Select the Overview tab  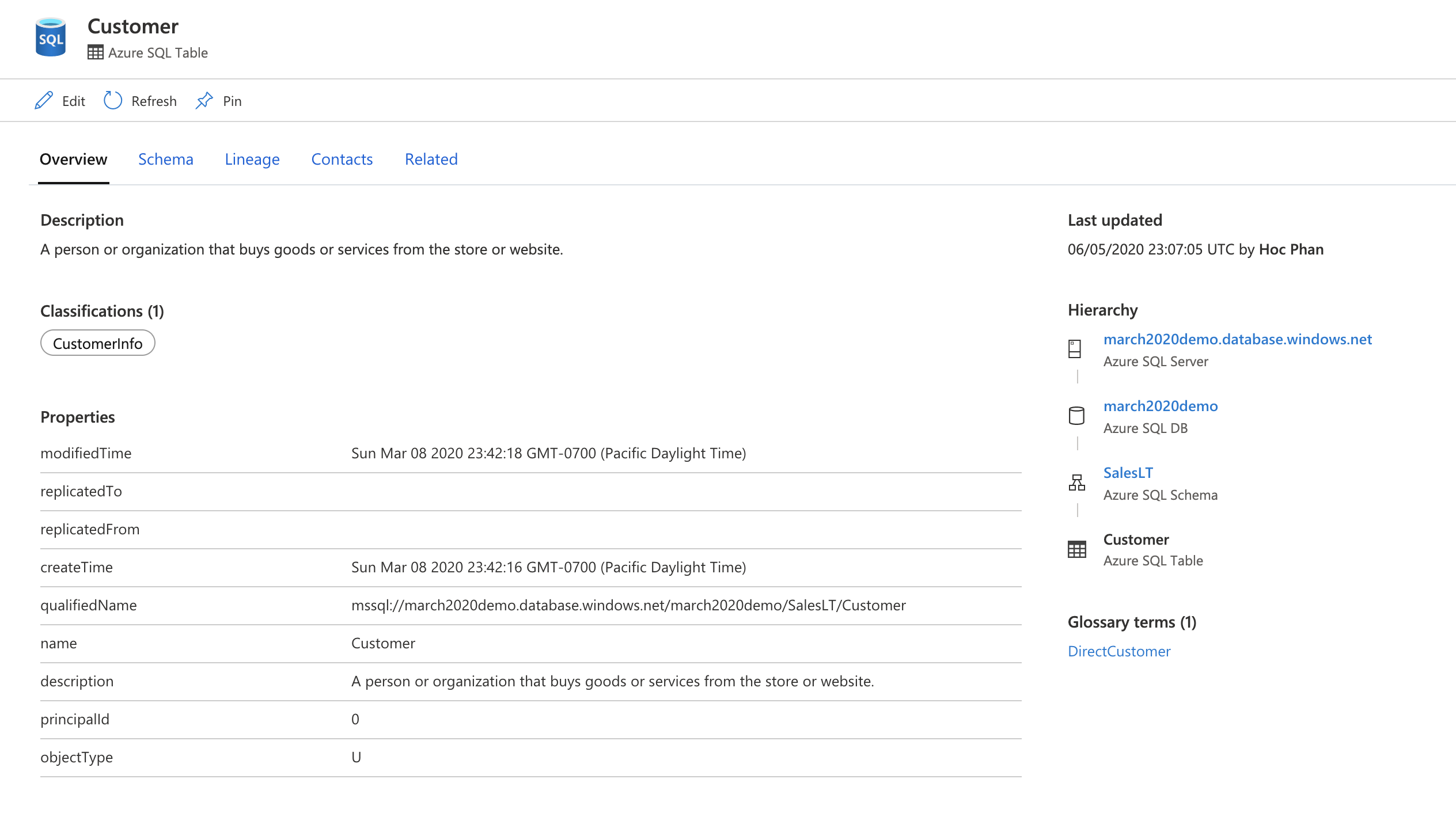pos(73,159)
